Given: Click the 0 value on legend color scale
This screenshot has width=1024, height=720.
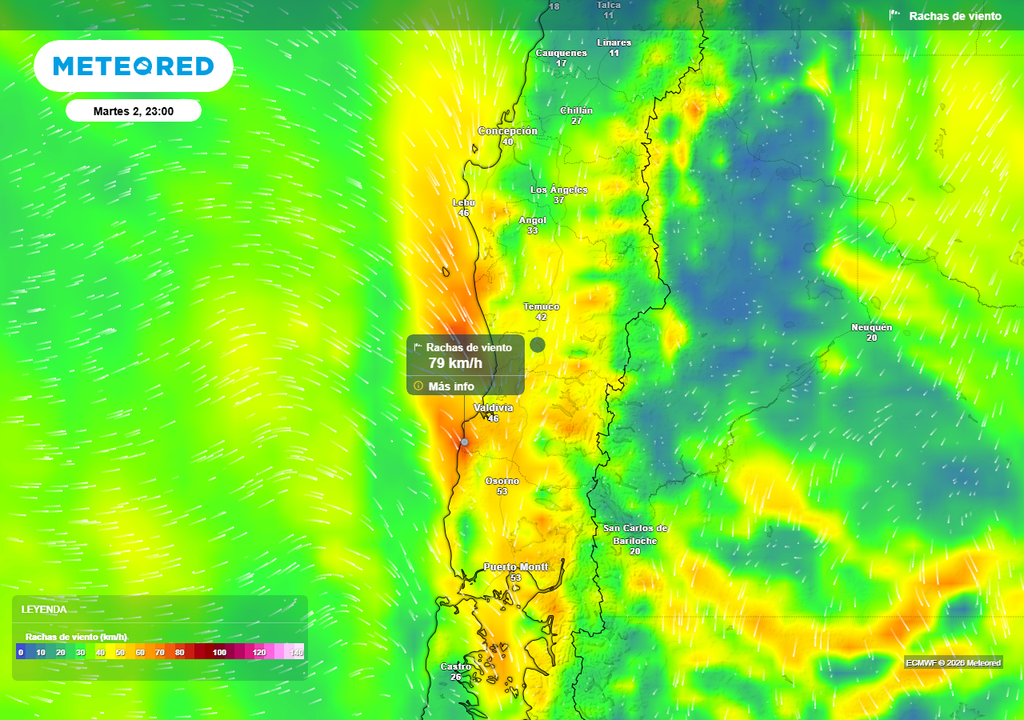Looking at the screenshot, I should 21,652.
